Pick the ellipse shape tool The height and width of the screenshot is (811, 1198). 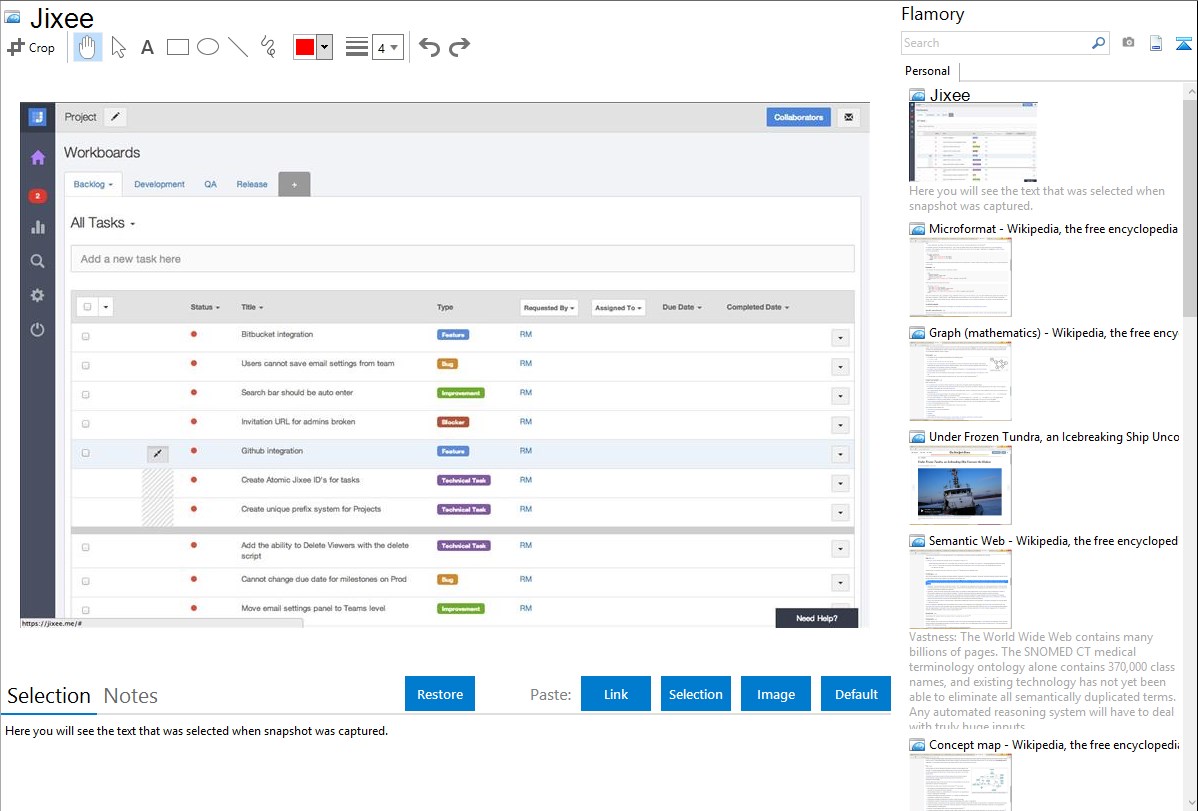click(208, 47)
